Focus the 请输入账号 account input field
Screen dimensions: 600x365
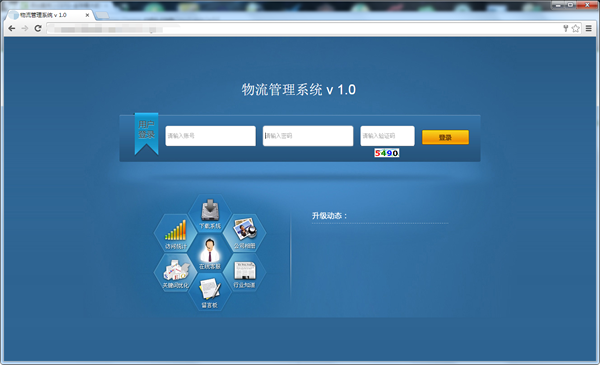pos(210,136)
